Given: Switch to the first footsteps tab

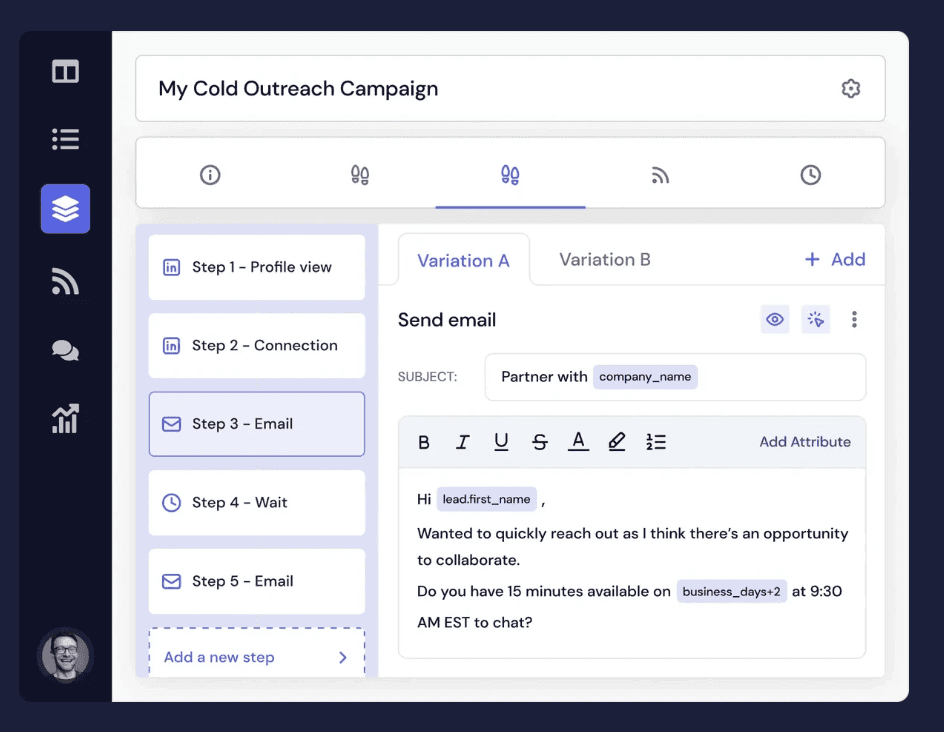Looking at the screenshot, I should click(x=360, y=175).
